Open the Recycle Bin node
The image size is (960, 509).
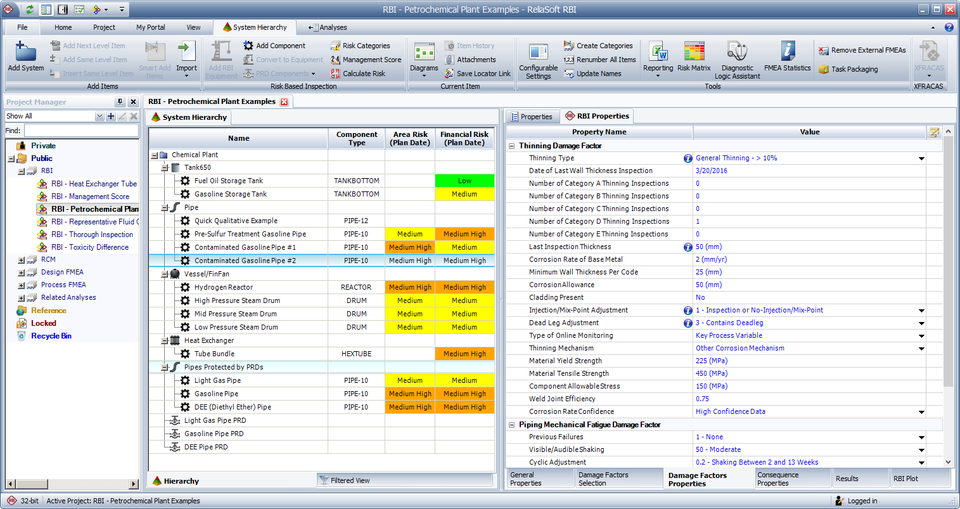point(51,336)
